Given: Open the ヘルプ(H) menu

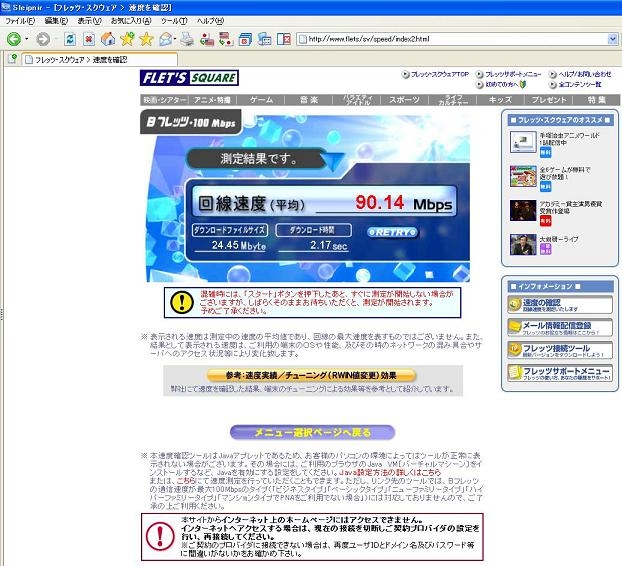Looking at the screenshot, I should (210, 21).
